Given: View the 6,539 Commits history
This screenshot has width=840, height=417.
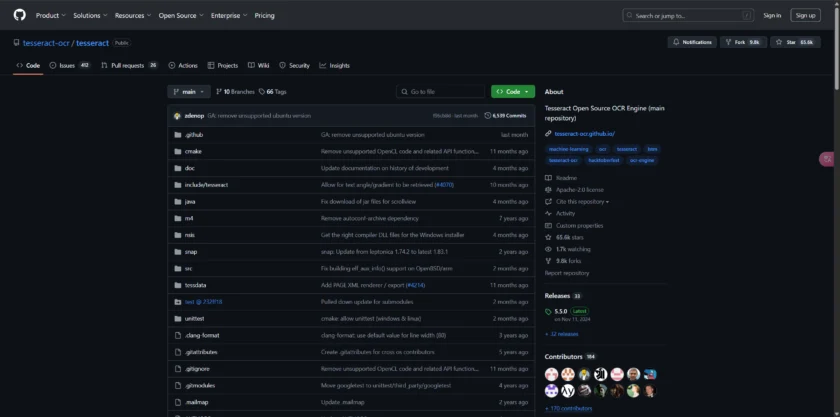Looking at the screenshot, I should click(x=505, y=116).
